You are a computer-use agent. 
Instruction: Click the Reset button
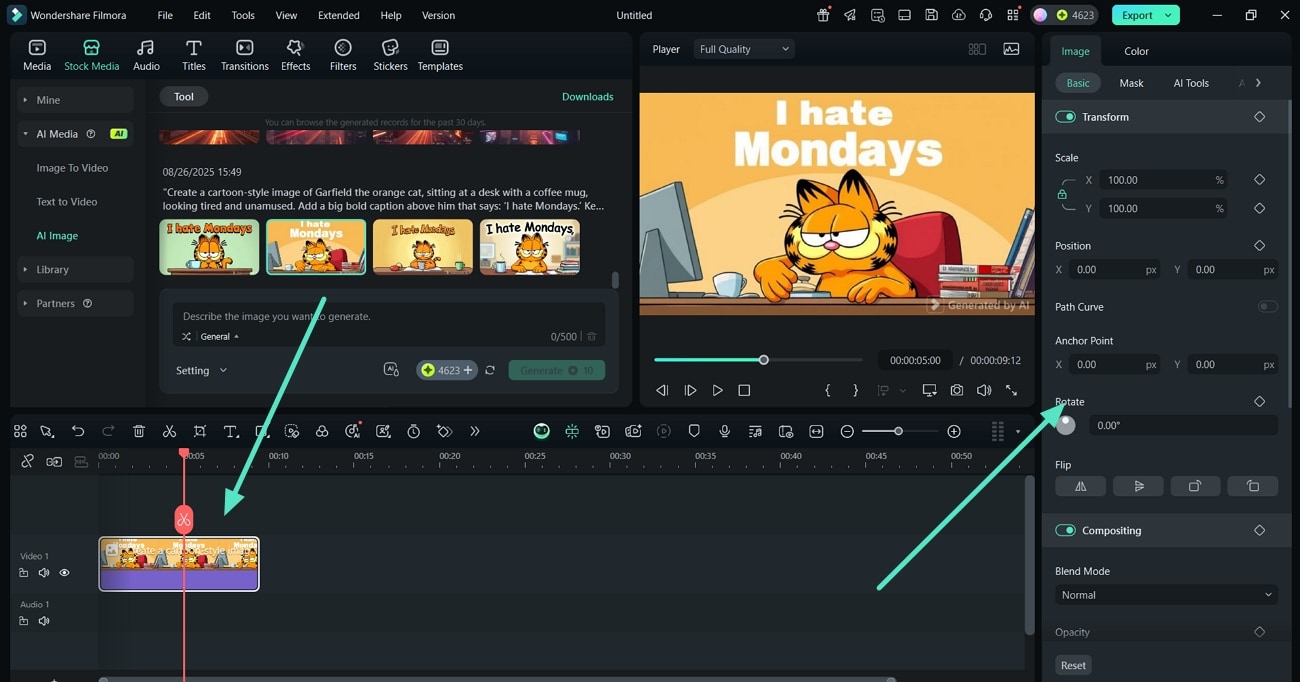[1073, 665]
